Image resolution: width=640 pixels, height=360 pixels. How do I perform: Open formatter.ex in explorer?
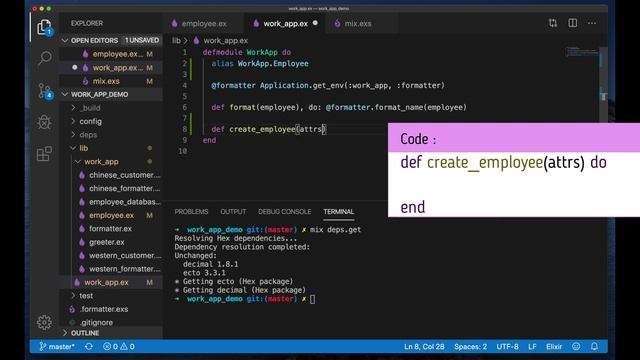pos(110,229)
